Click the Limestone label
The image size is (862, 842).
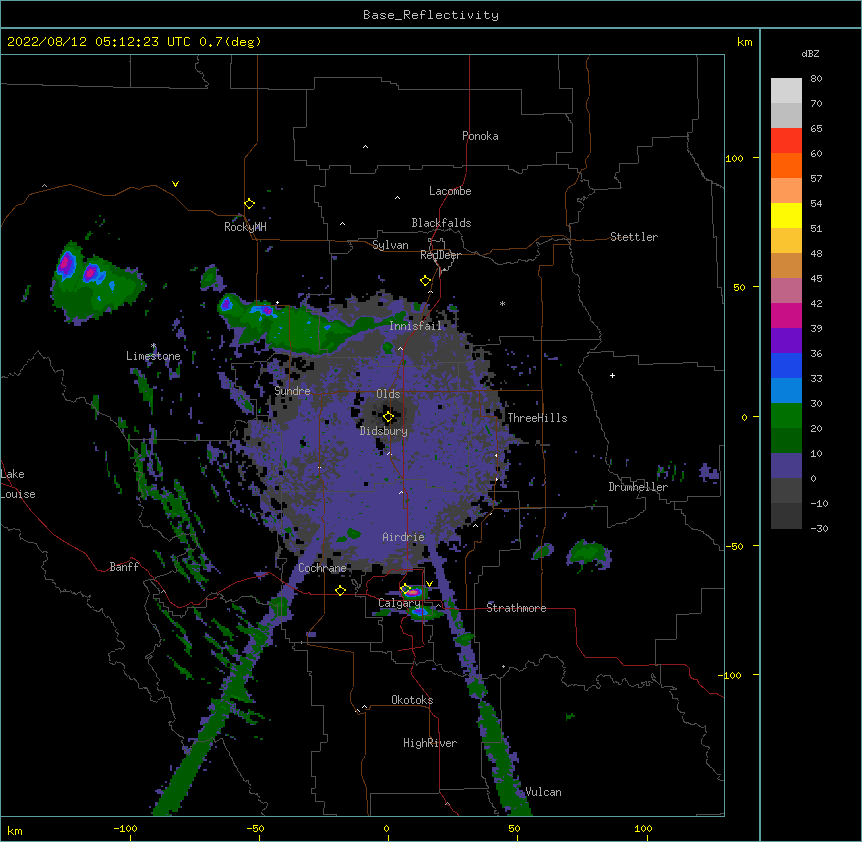click(153, 356)
